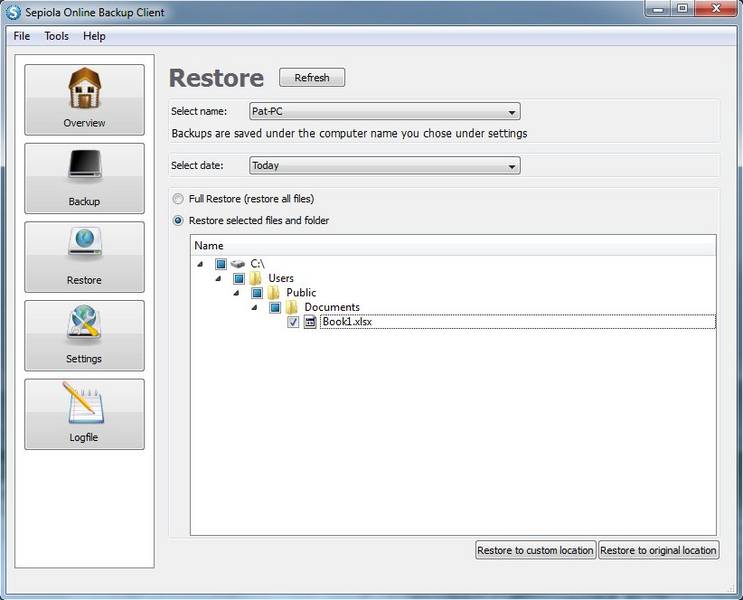Click the Book1.xlsx file icon
This screenshot has width=743, height=600.
(x=310, y=322)
